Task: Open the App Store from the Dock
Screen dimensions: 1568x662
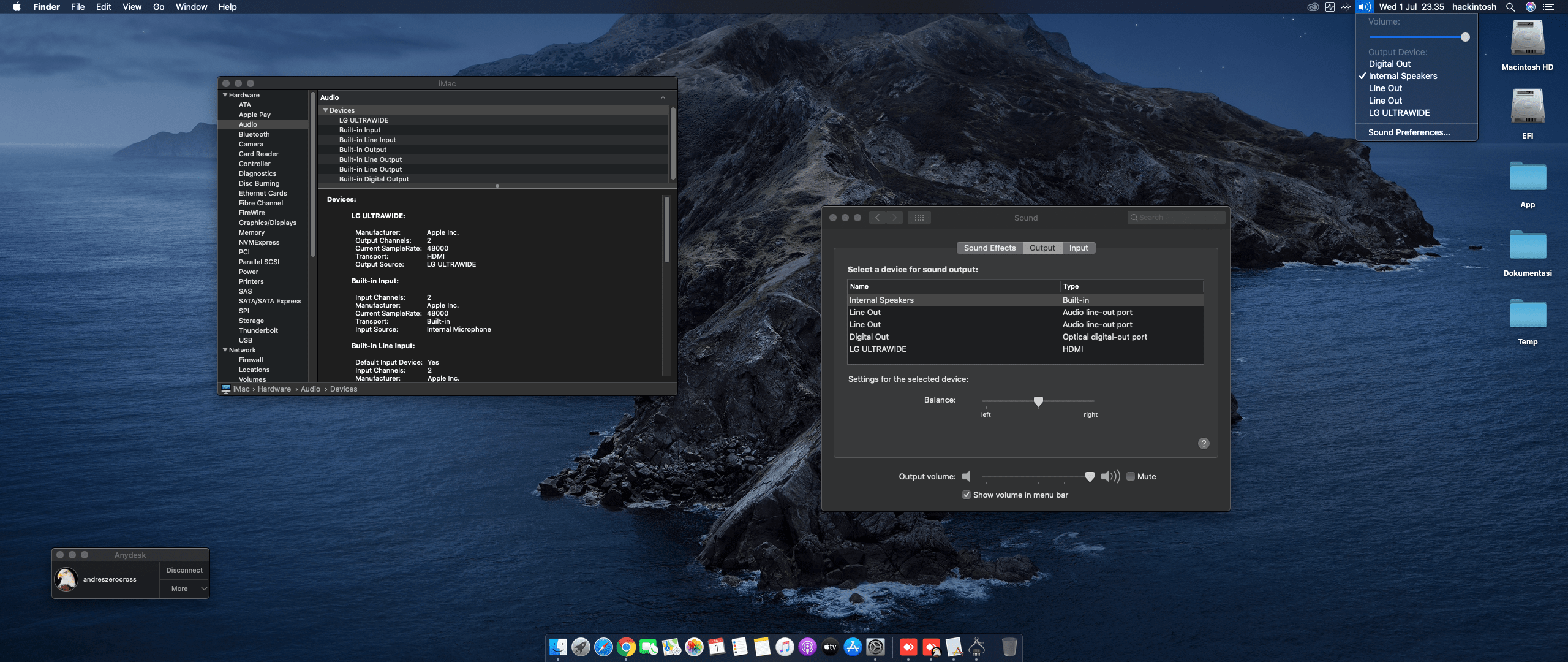Action: click(x=853, y=647)
